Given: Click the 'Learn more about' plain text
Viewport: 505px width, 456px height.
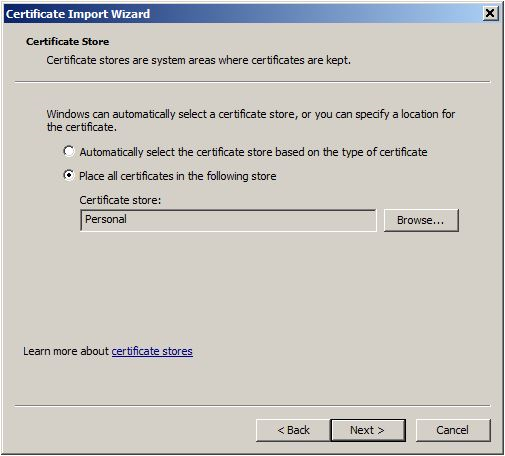Looking at the screenshot, I should point(66,351).
